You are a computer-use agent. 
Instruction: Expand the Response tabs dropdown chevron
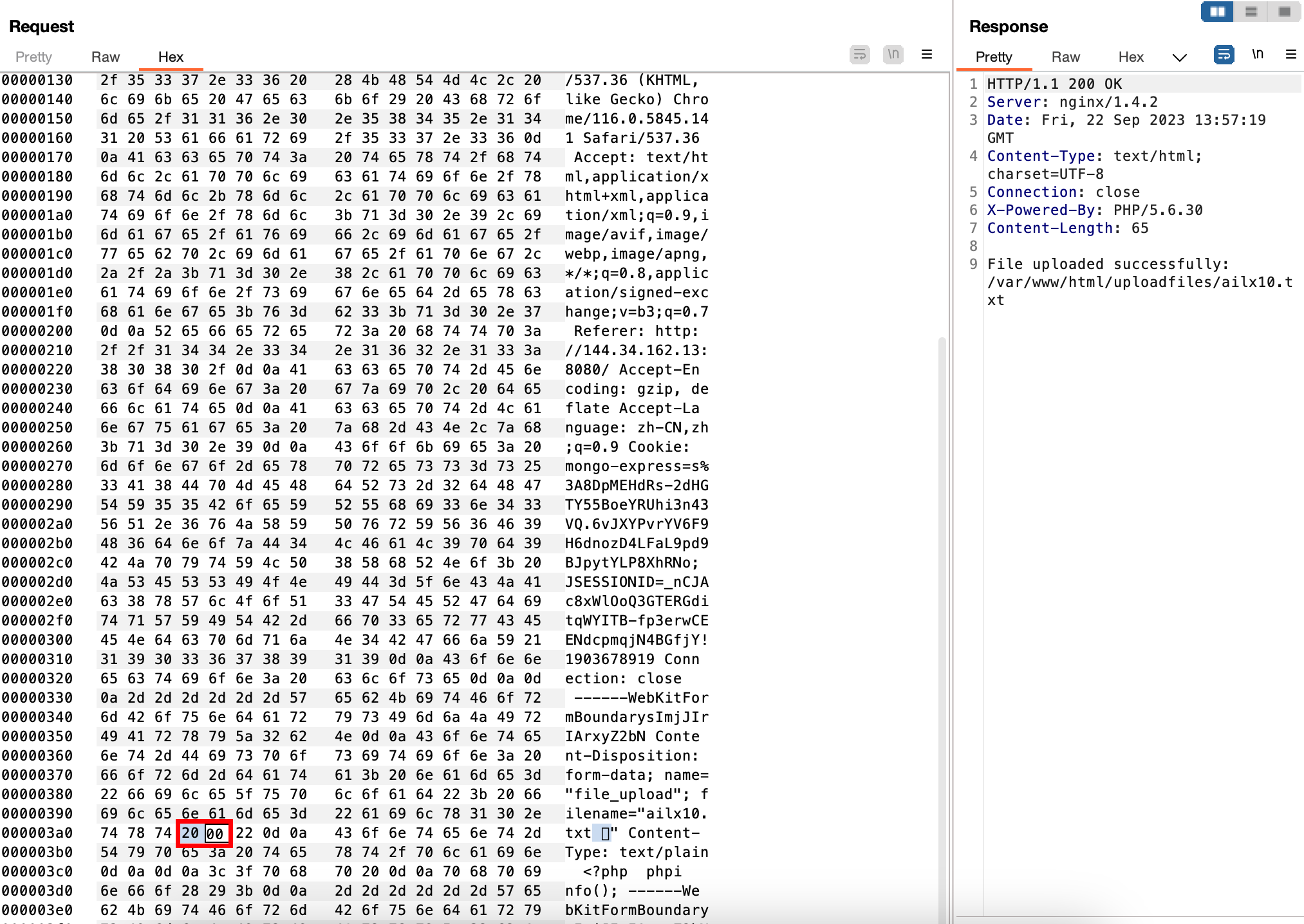pos(1179,57)
